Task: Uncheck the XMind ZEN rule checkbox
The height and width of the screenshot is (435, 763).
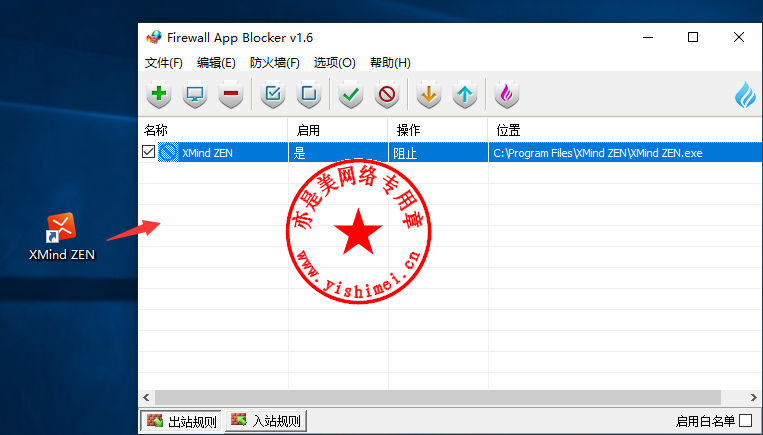Action: [x=148, y=152]
